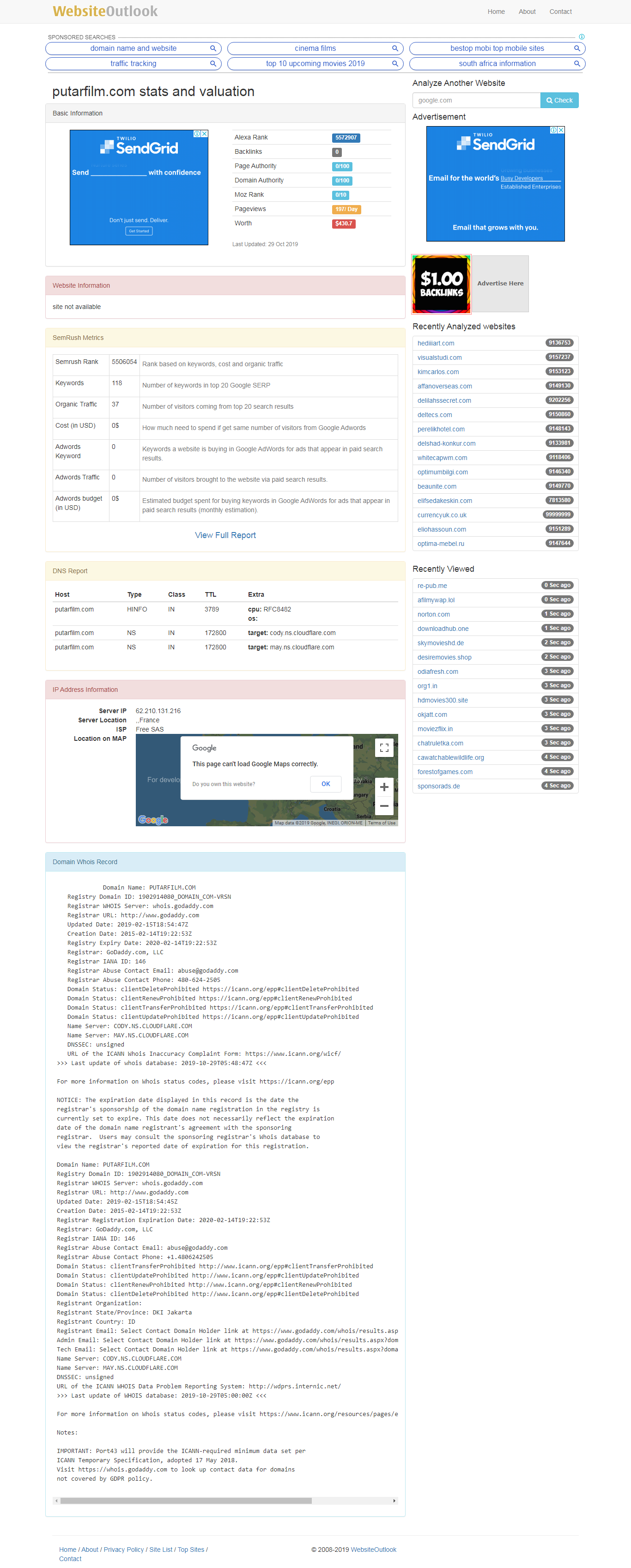Open skymovieshd.de link

click(x=440, y=643)
